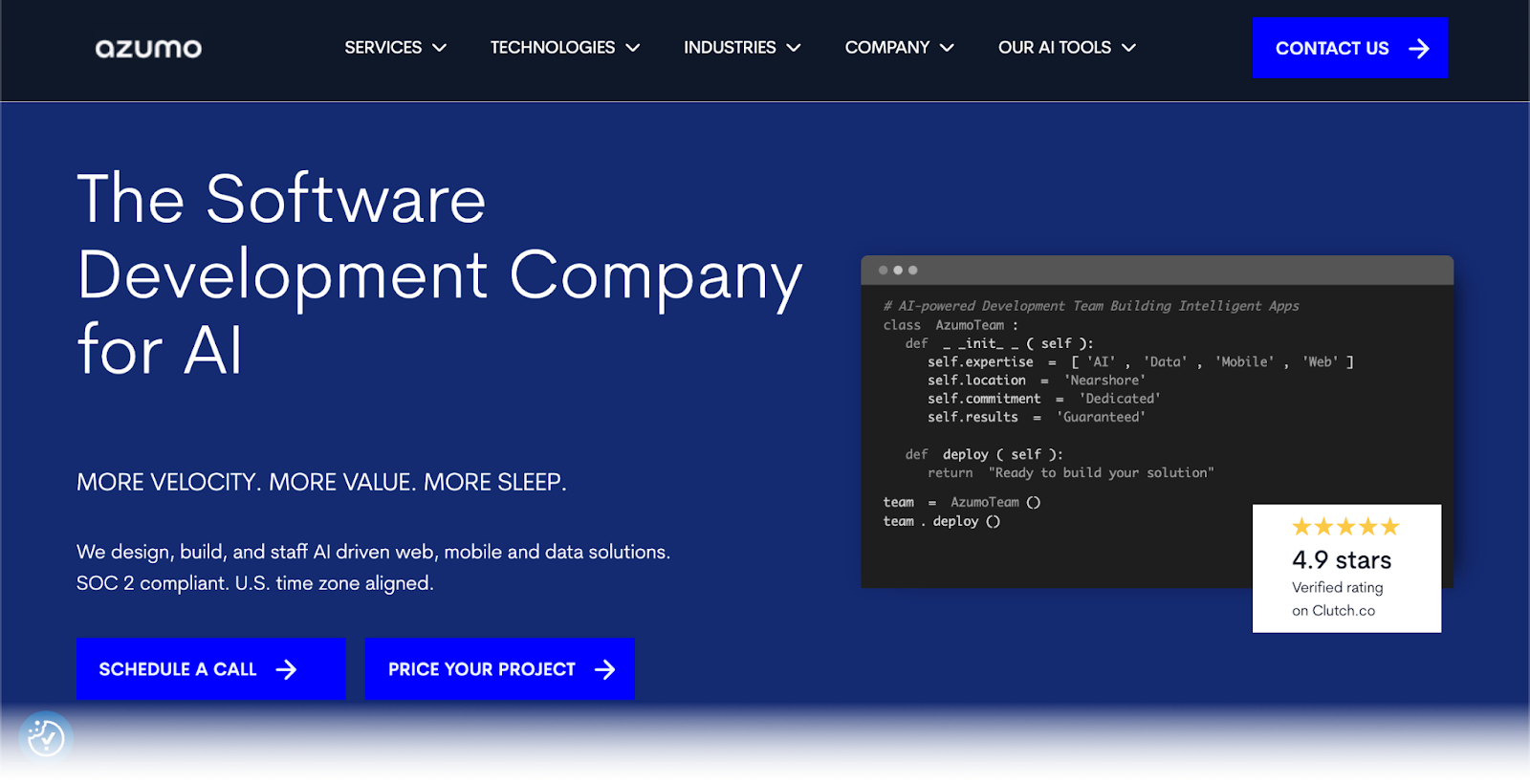This screenshot has width=1530, height=784.
Task: Expand the Industries chevron arrow
Action: [794, 48]
